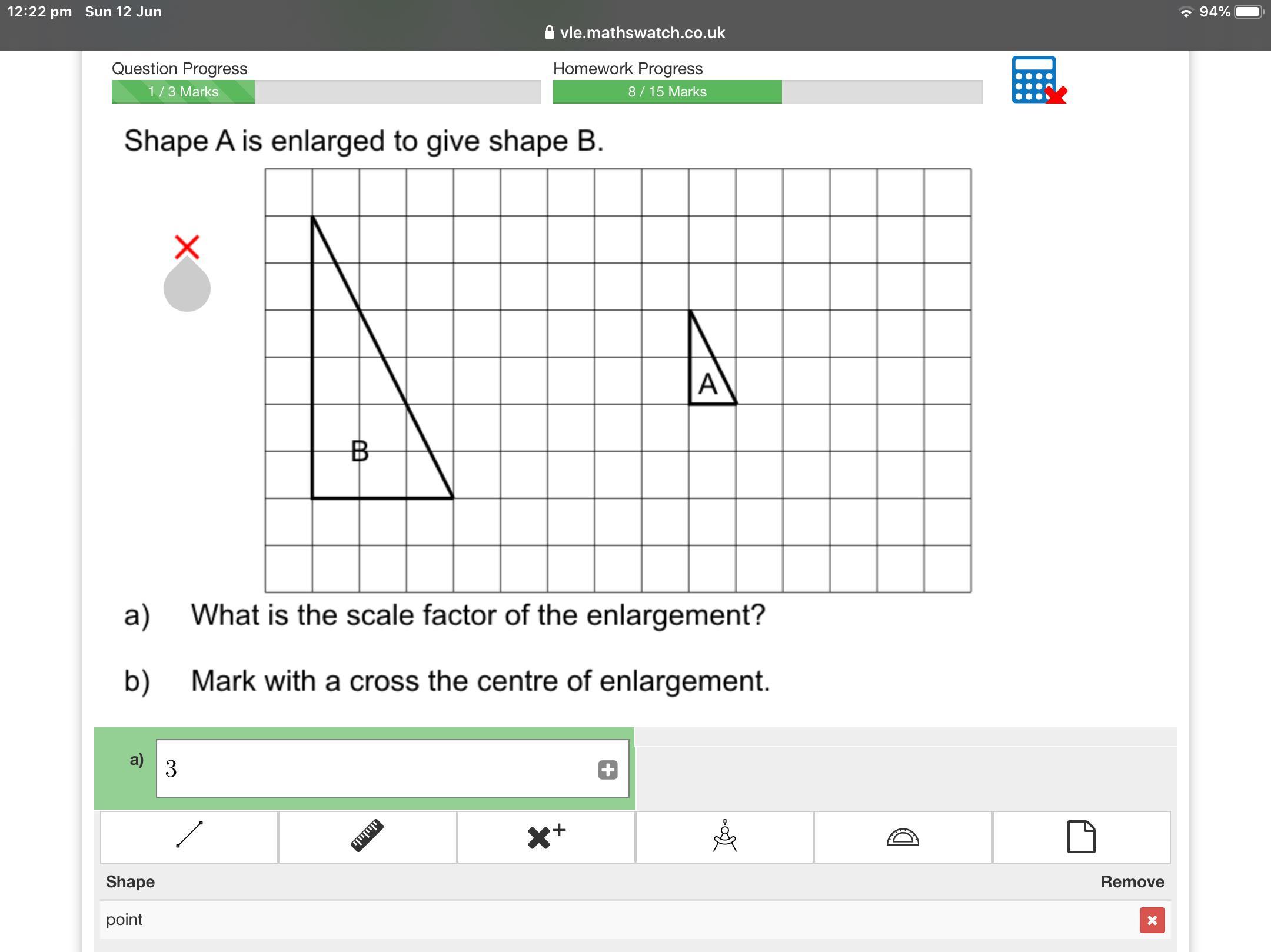Select the line drawing tool
Image resolution: width=1271 pixels, height=952 pixels.
tap(189, 837)
